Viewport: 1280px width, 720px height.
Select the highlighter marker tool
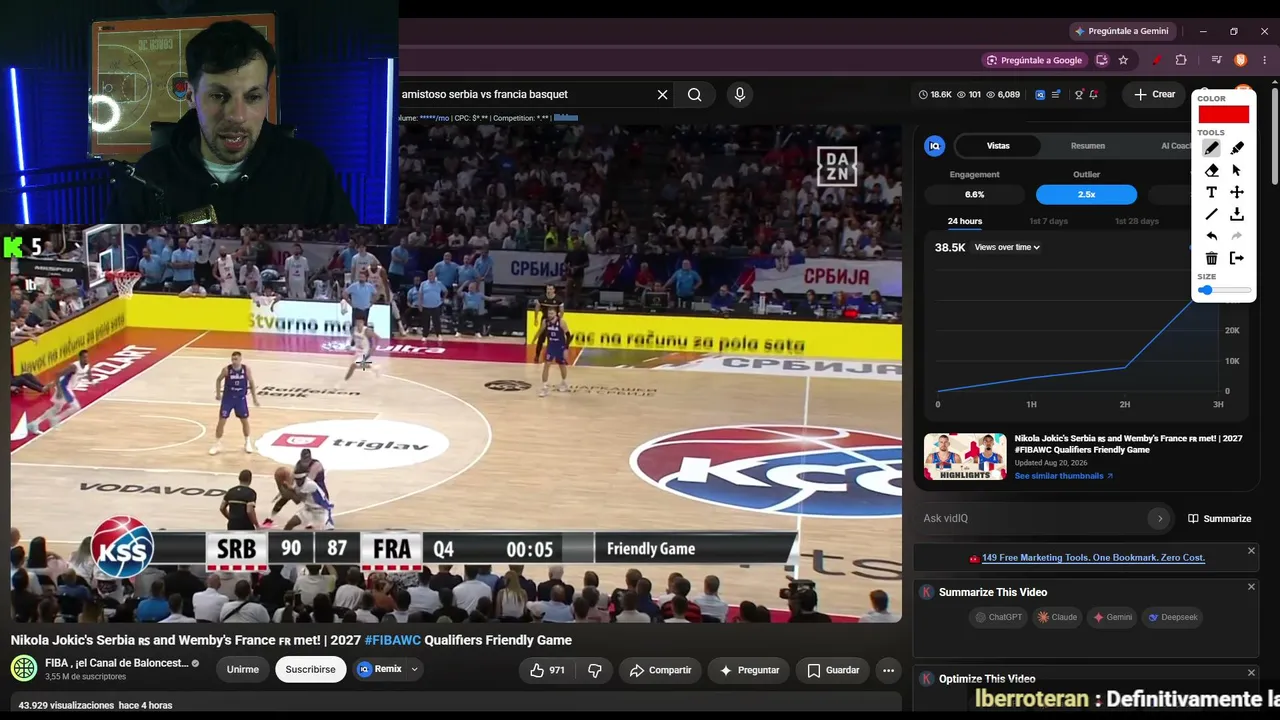1237,148
